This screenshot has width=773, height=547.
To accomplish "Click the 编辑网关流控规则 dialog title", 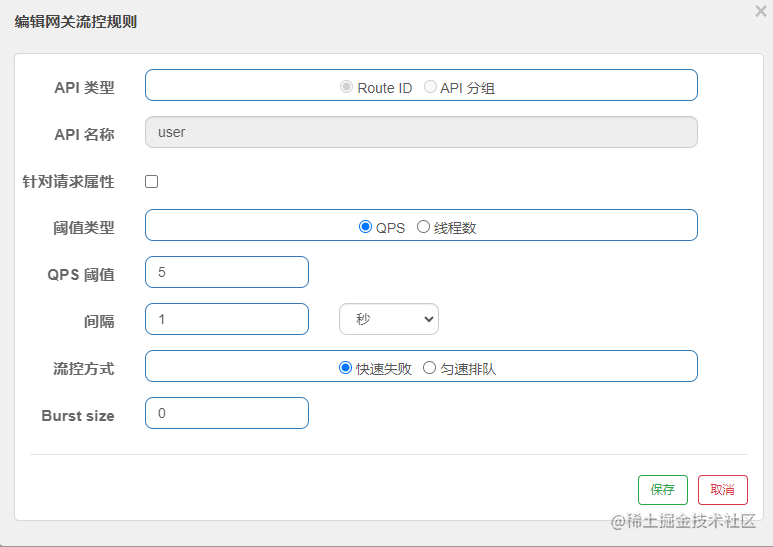I will coord(75,22).
